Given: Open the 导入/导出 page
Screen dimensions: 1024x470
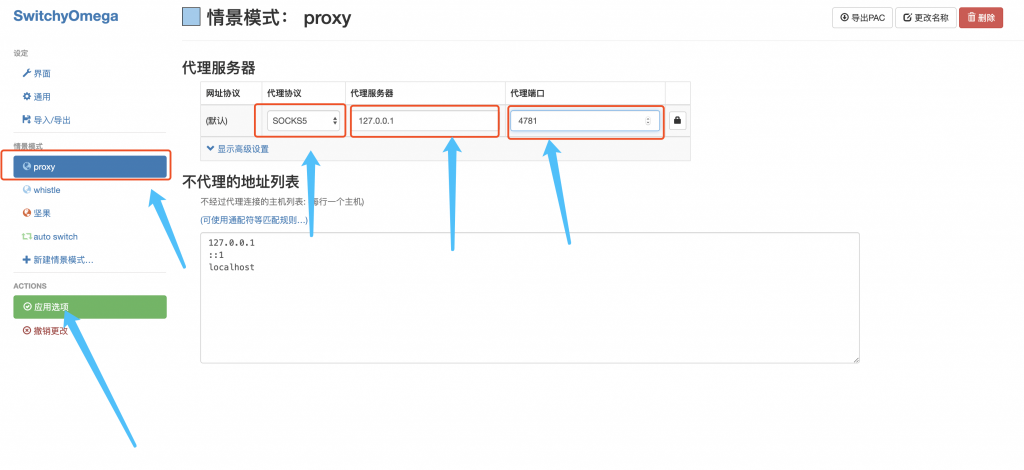Looking at the screenshot, I should coord(46,120).
